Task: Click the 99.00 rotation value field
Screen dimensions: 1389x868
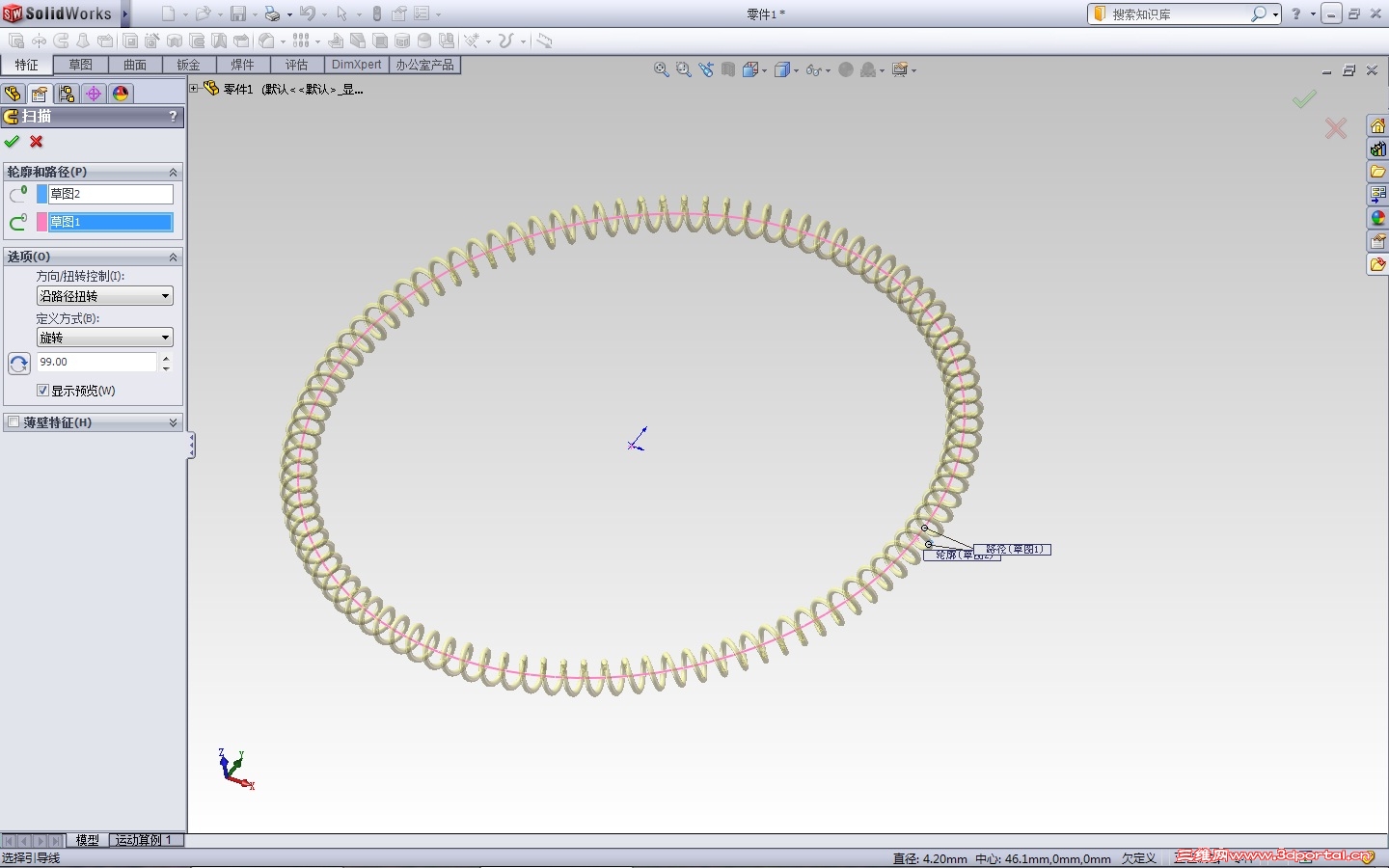Action: (96, 362)
